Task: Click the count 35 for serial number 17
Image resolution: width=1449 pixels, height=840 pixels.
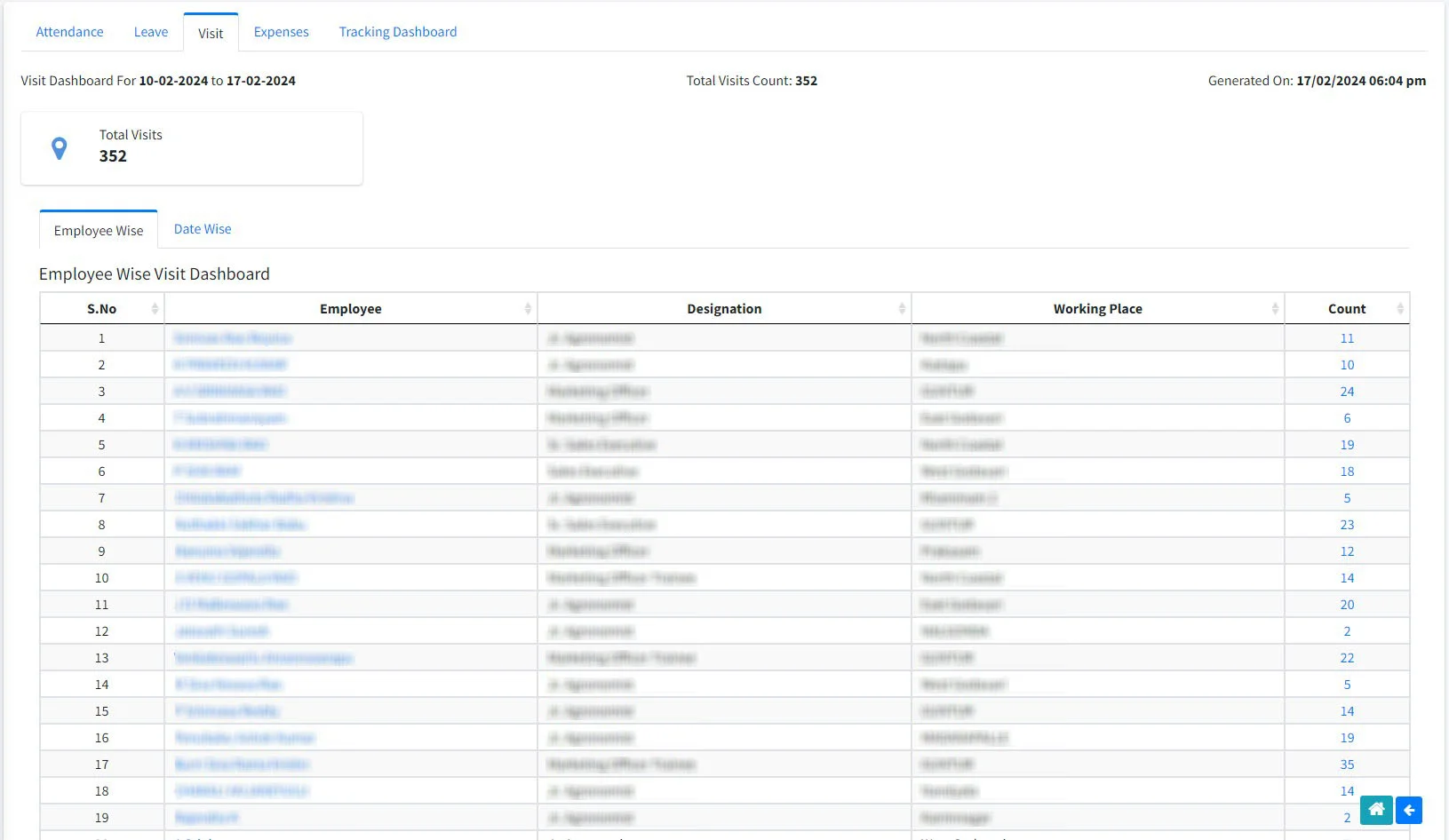Action: click(1347, 764)
